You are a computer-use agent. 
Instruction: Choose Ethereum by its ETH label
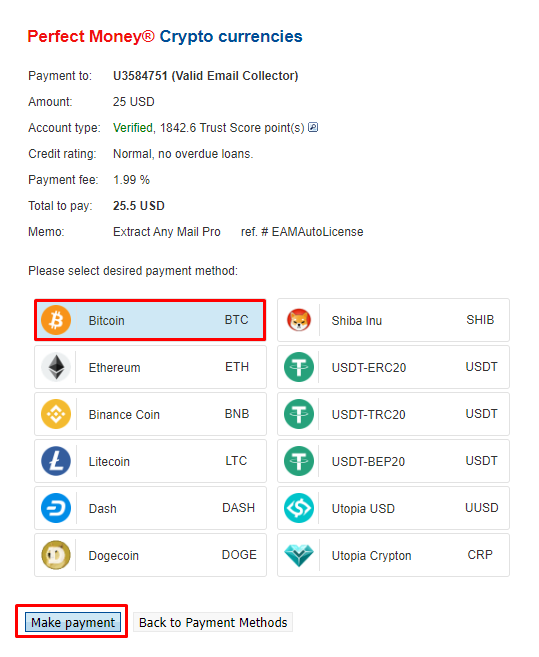[237, 367]
